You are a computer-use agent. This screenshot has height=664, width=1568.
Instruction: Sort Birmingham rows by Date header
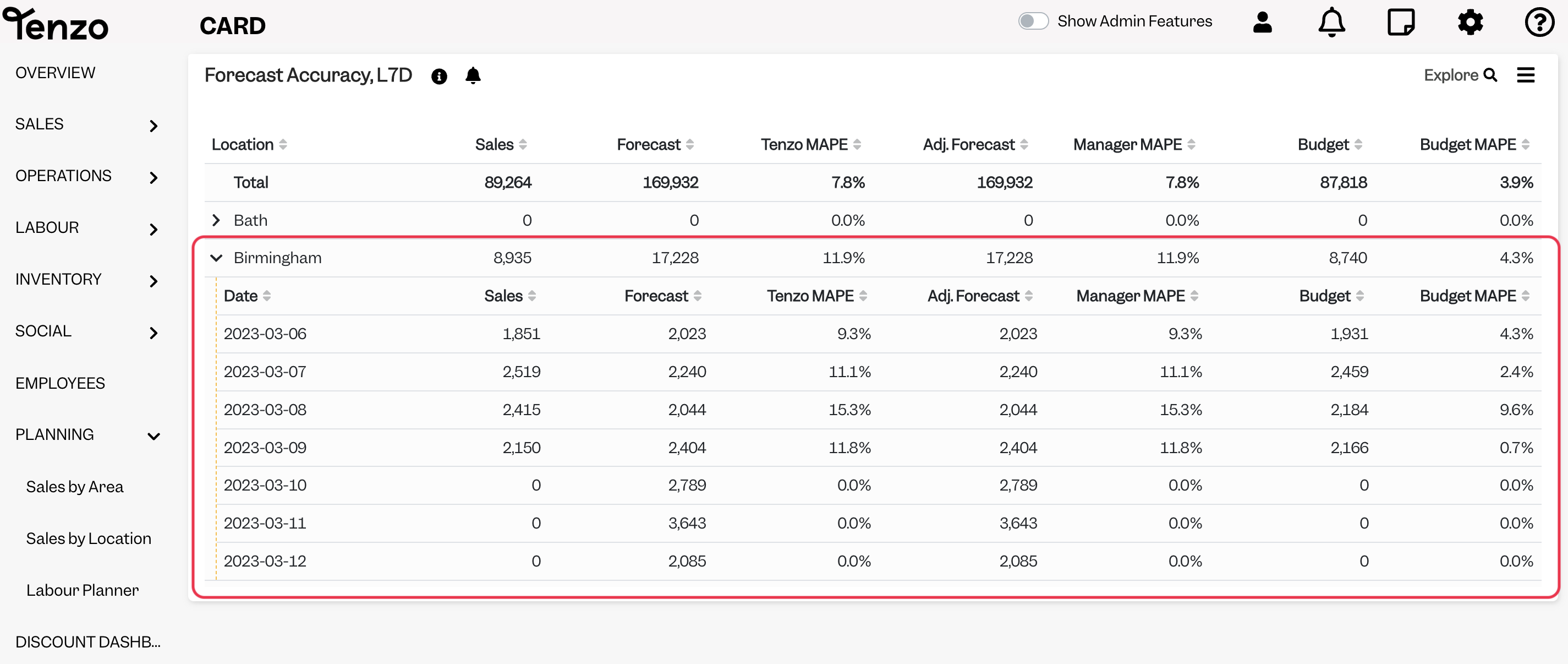(x=246, y=296)
